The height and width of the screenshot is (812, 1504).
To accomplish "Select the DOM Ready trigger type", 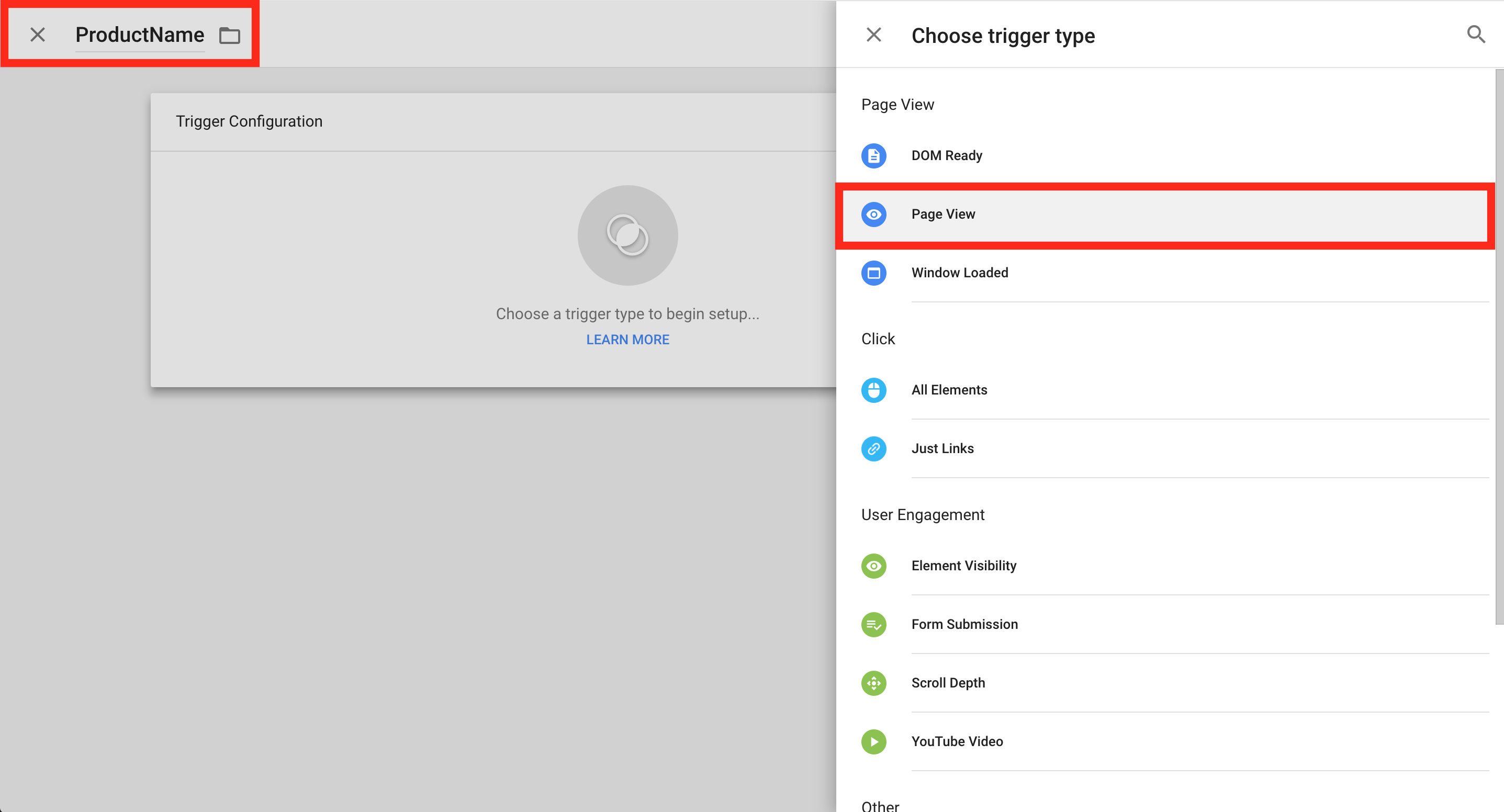I will pyautogui.click(x=1165, y=156).
